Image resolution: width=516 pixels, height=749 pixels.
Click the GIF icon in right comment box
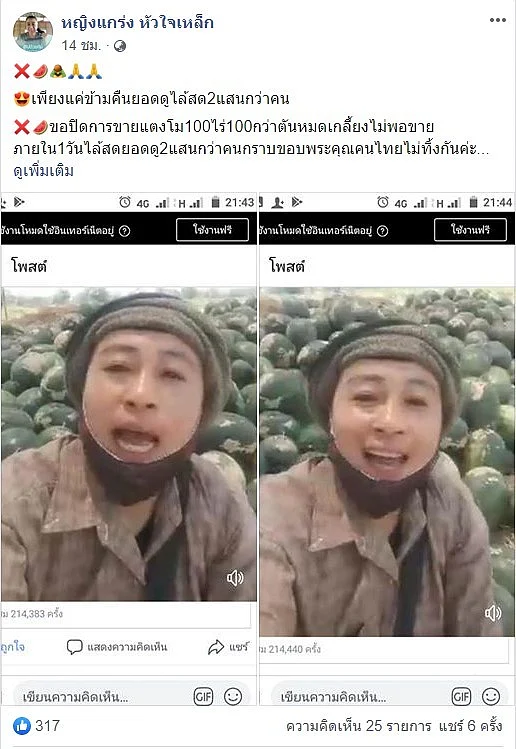coord(461,697)
